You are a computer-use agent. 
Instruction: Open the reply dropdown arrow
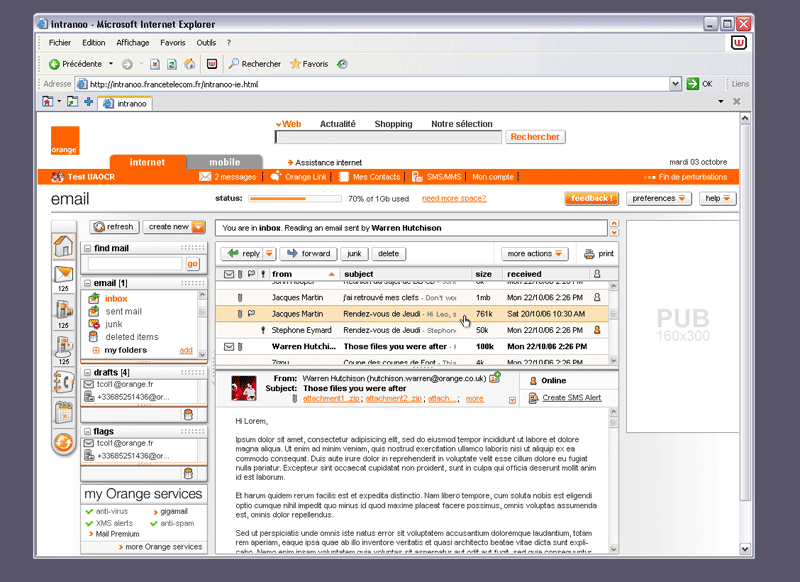(x=269, y=254)
